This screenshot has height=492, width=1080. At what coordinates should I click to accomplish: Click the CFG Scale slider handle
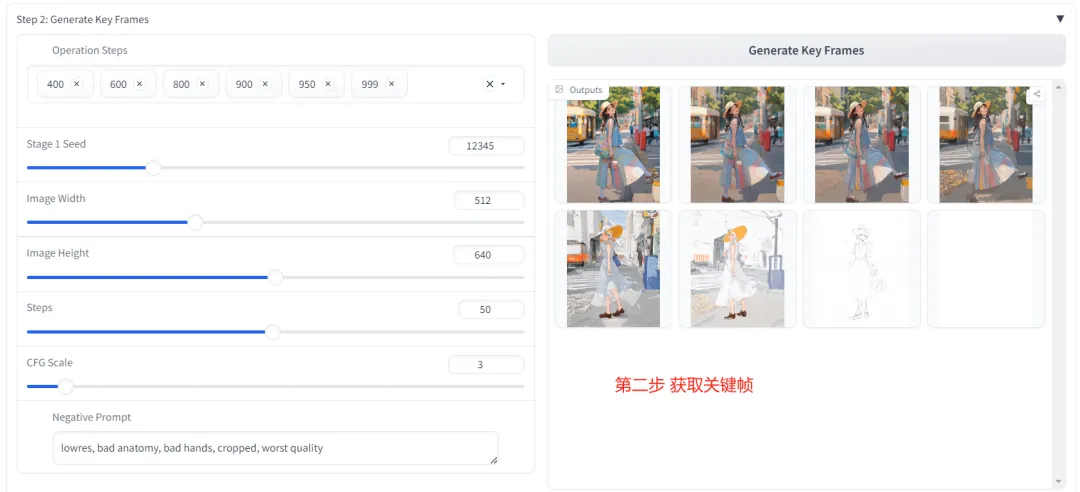coord(66,386)
